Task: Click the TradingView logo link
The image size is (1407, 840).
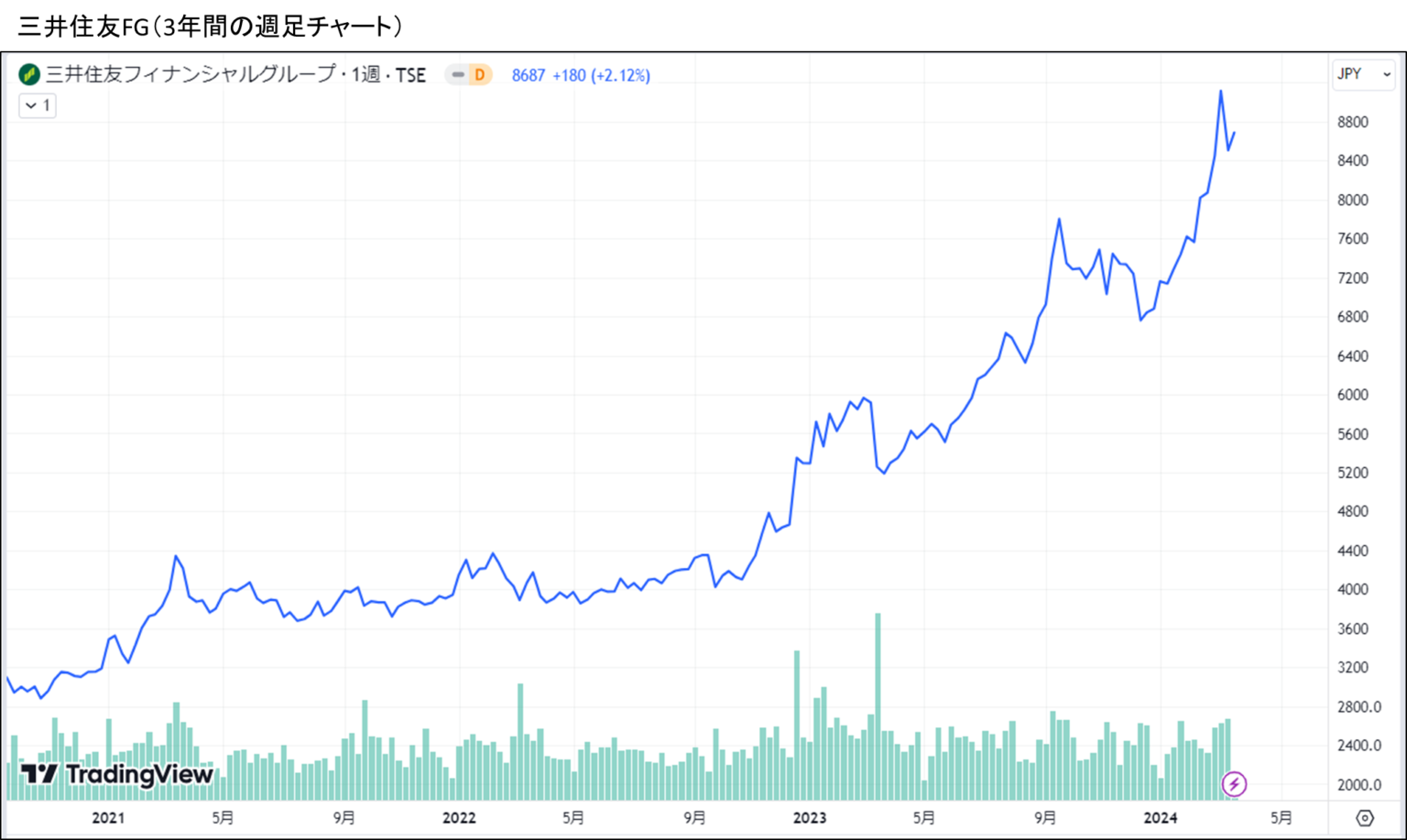Action: click(x=117, y=774)
